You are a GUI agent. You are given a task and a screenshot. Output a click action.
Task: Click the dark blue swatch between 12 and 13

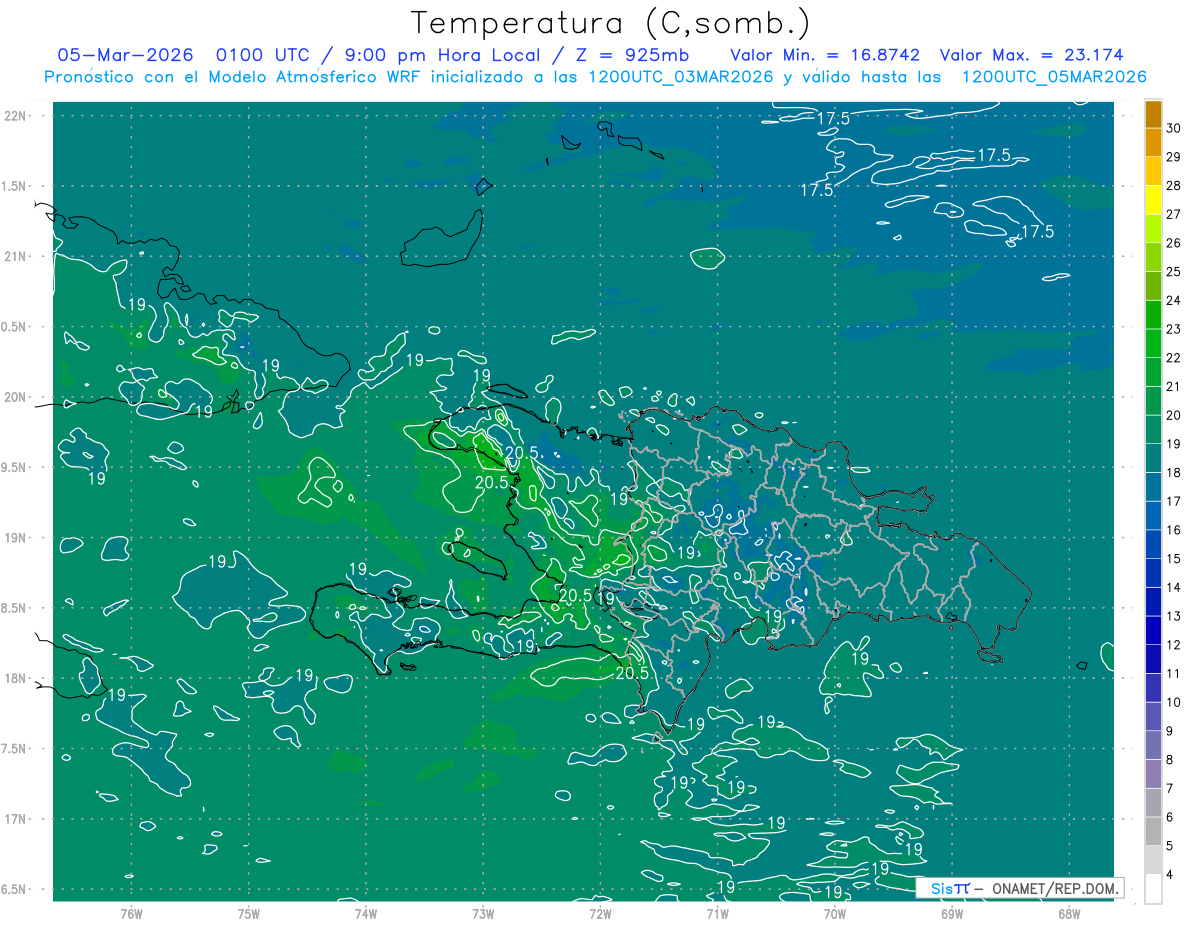(x=1153, y=631)
